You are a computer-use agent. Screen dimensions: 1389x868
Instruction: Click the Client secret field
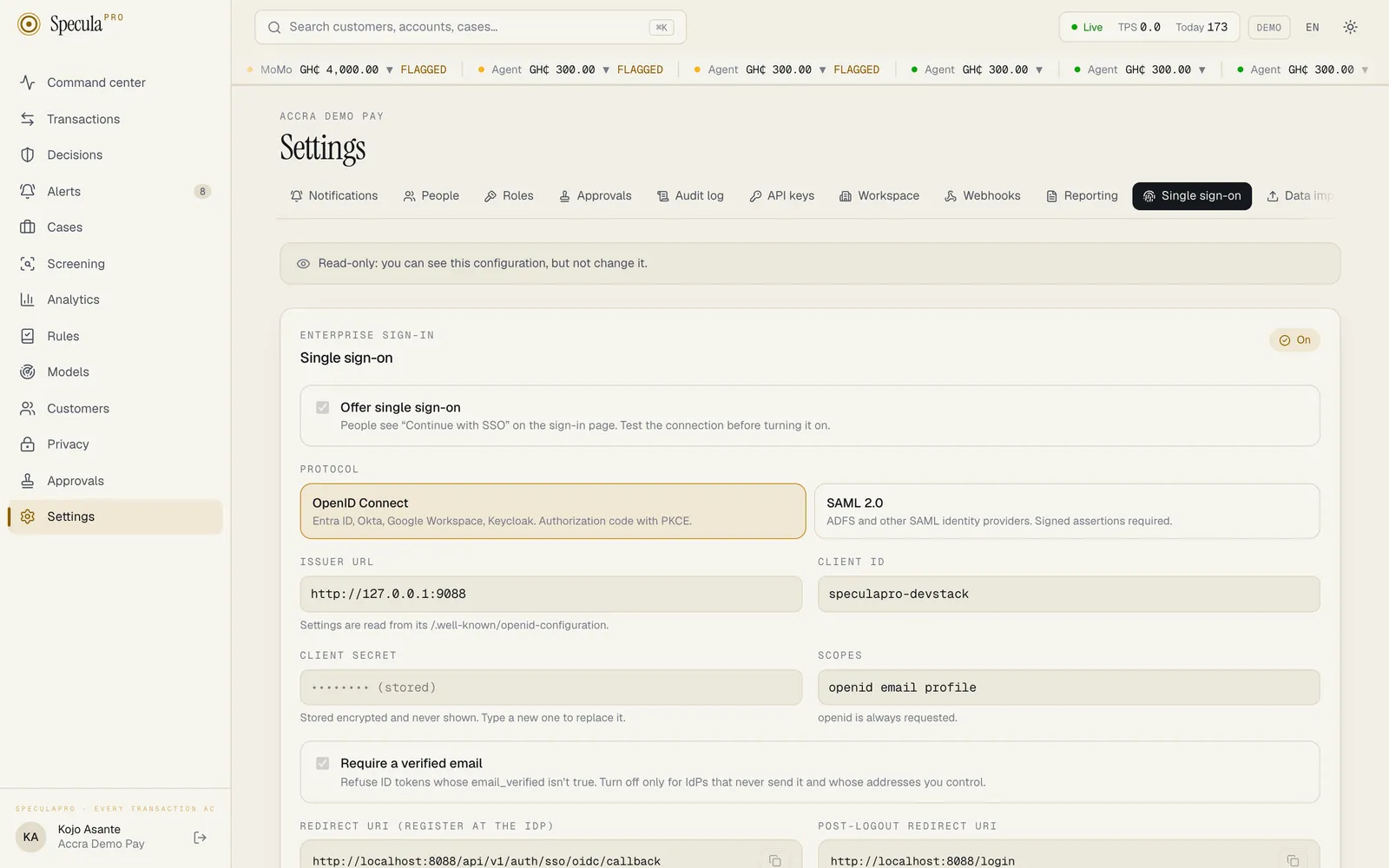(x=551, y=687)
